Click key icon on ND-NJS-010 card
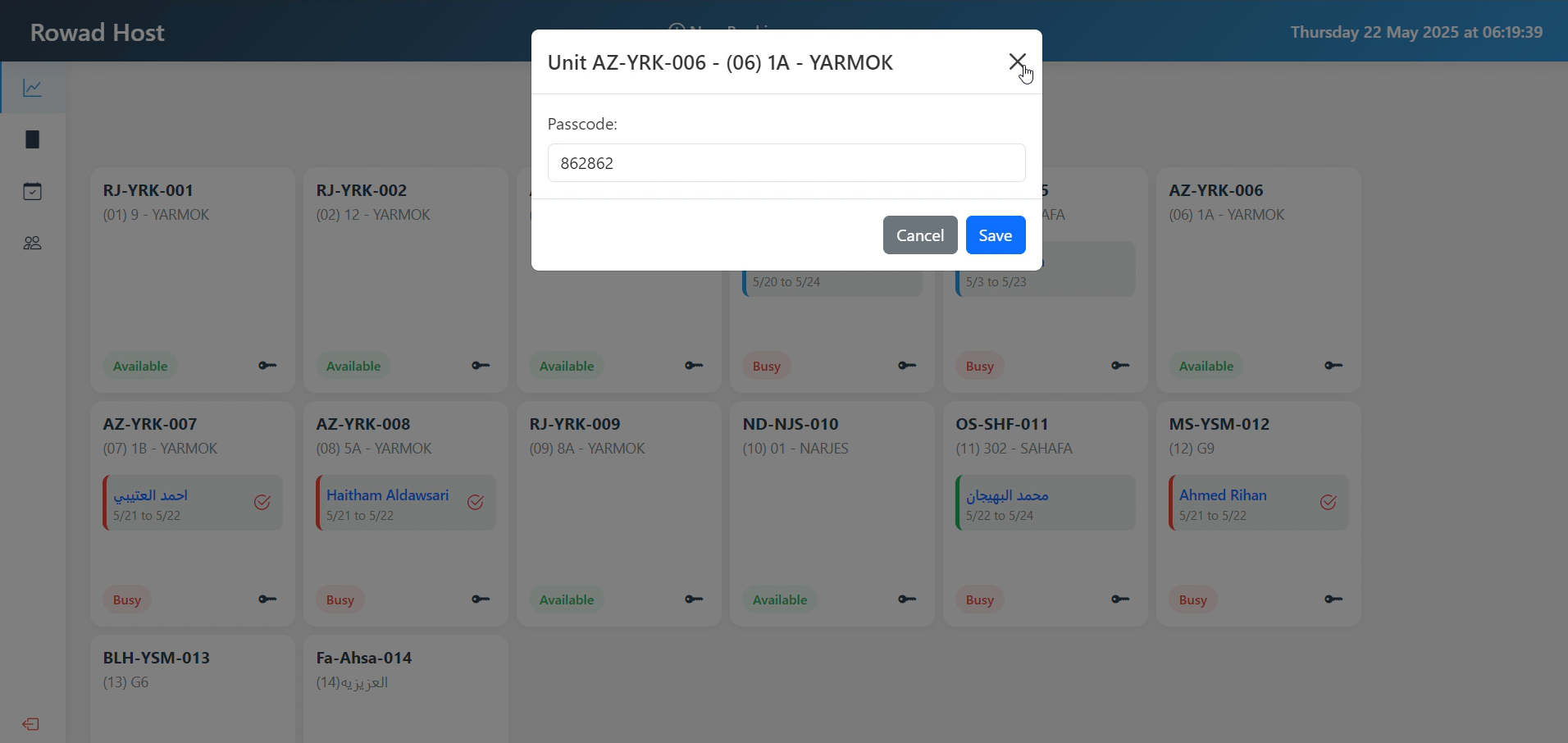 [907, 599]
